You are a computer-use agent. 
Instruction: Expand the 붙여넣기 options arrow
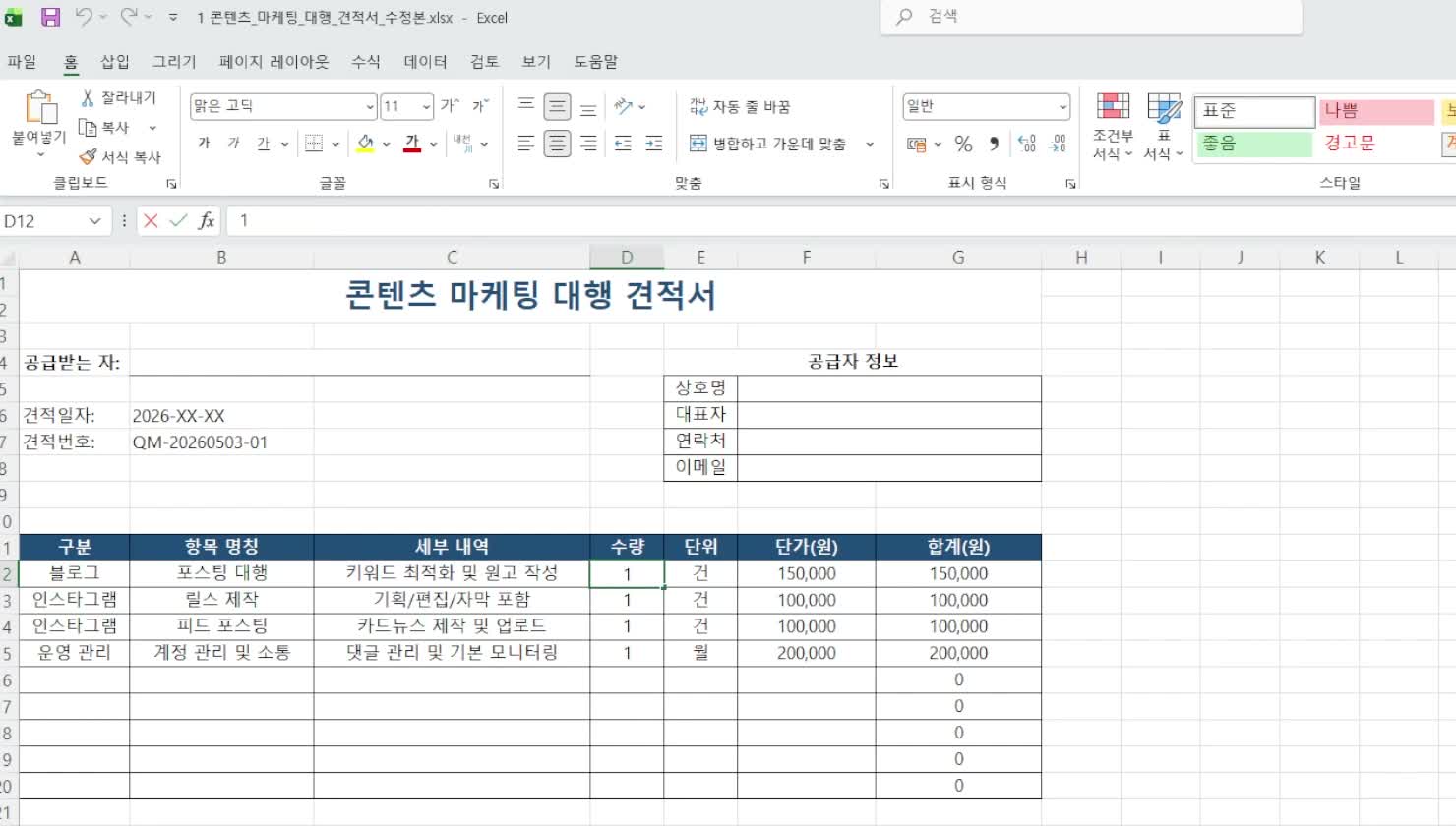[40, 154]
